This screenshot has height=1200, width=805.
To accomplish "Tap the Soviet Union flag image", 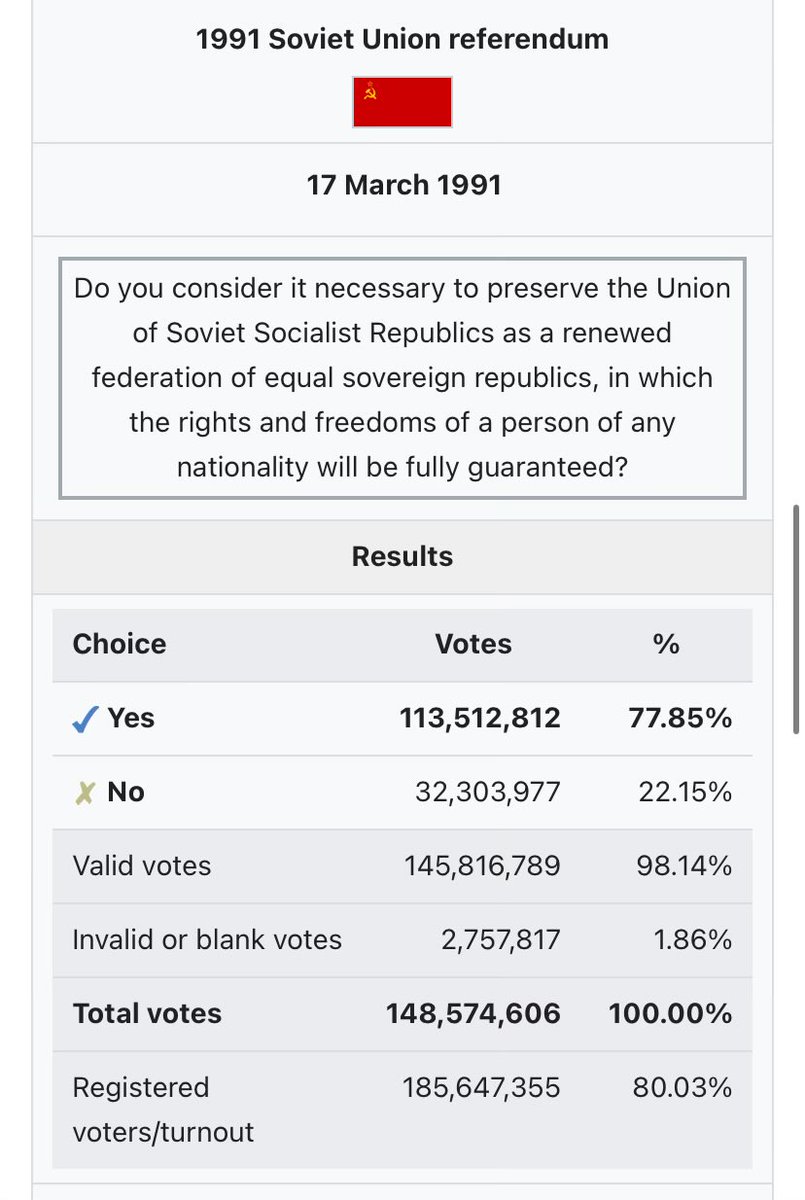I will [x=402, y=102].
